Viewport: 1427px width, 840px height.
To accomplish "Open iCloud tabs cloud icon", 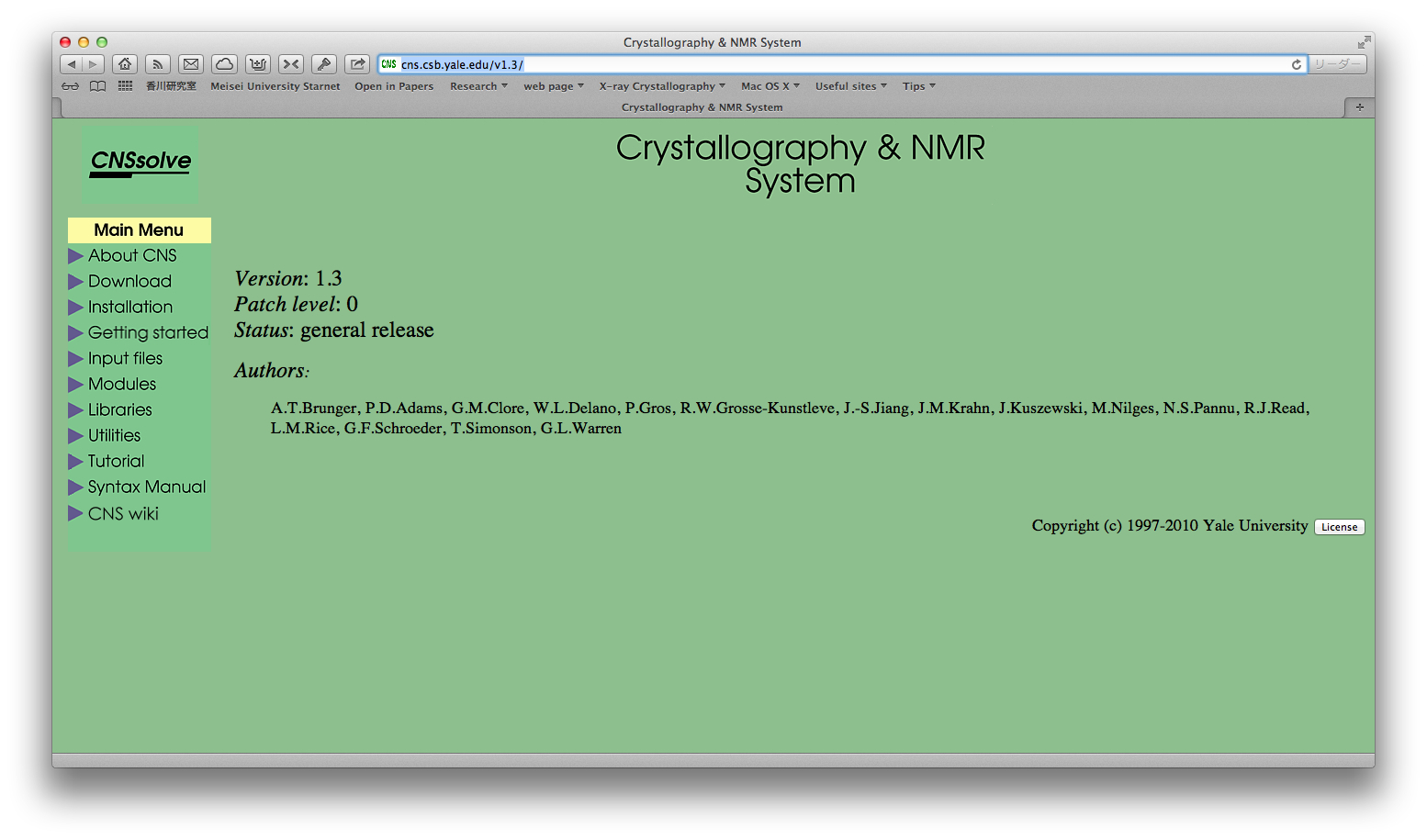I will point(224,64).
